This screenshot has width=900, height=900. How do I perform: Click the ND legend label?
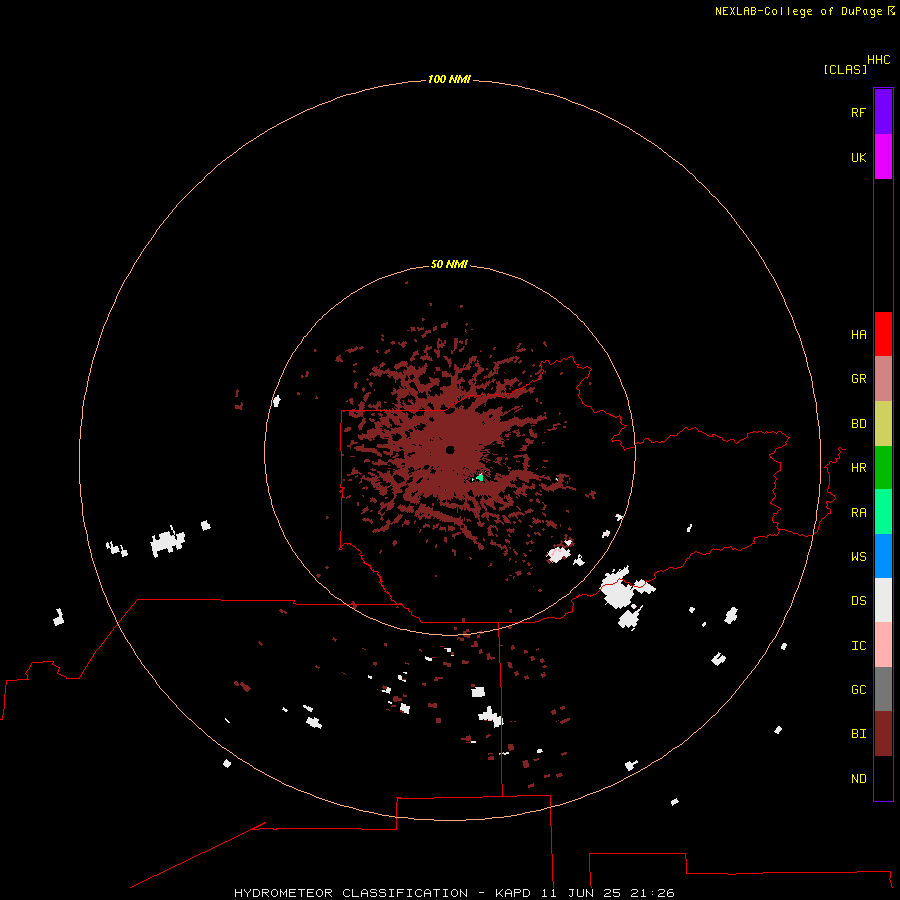859,779
